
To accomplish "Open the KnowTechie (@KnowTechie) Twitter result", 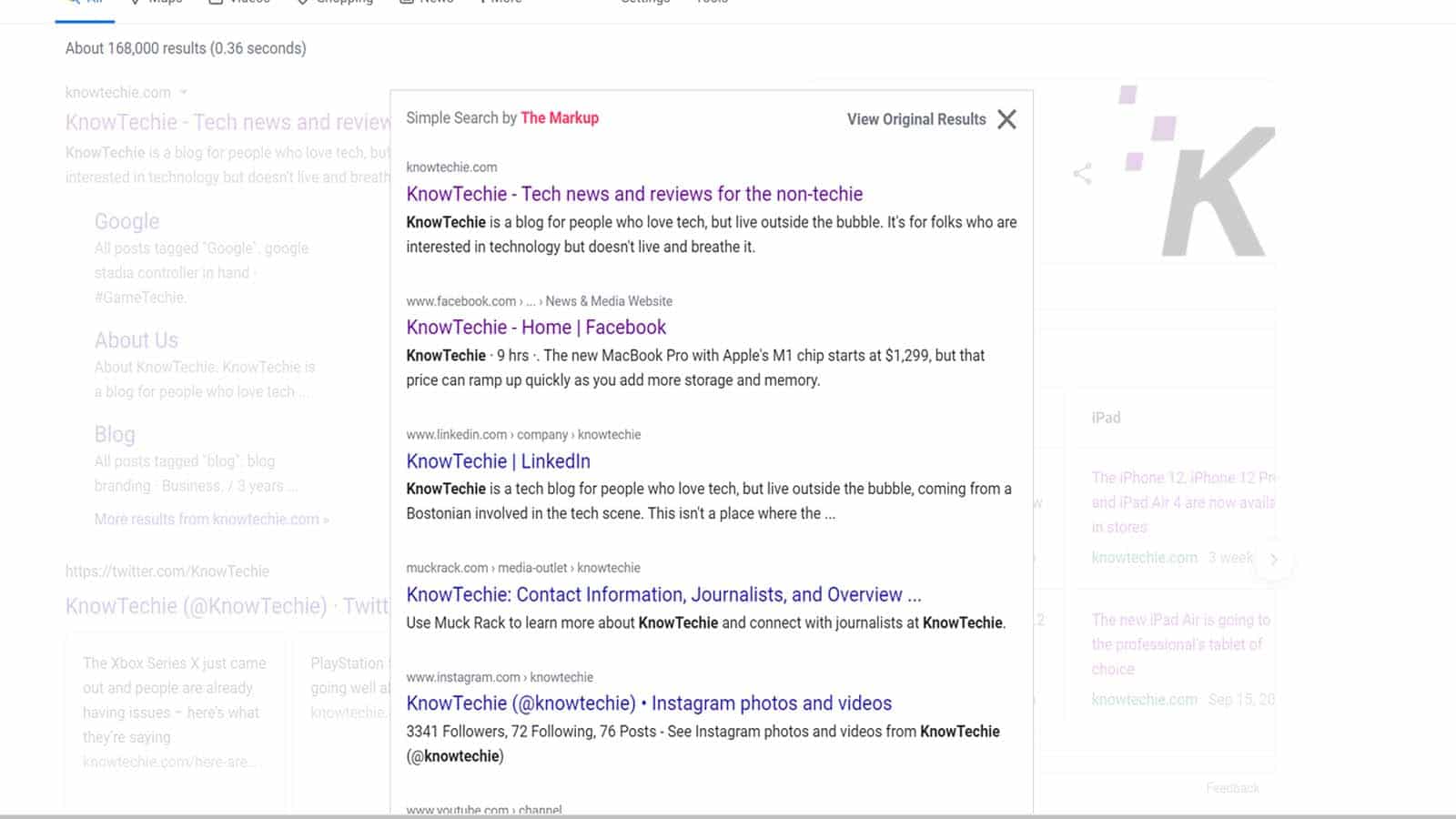I will [x=227, y=606].
